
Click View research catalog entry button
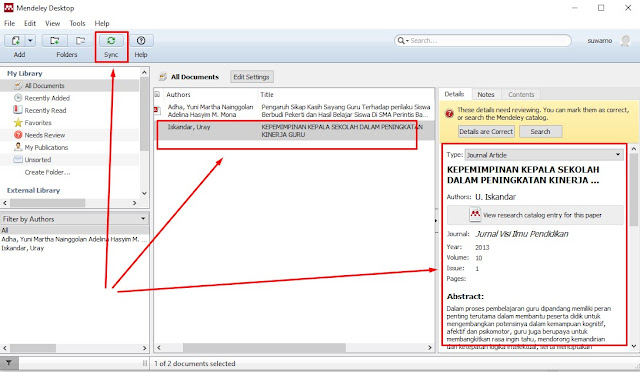click(x=536, y=215)
